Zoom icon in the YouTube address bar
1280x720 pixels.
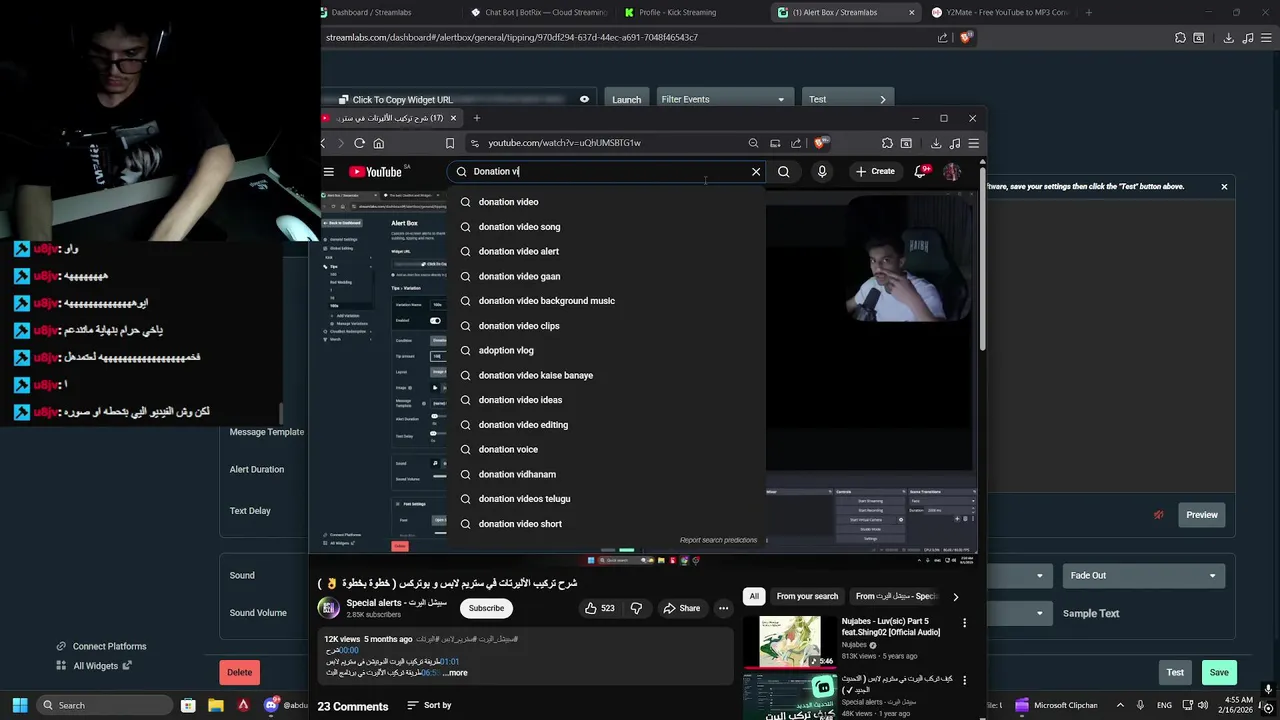(x=753, y=143)
